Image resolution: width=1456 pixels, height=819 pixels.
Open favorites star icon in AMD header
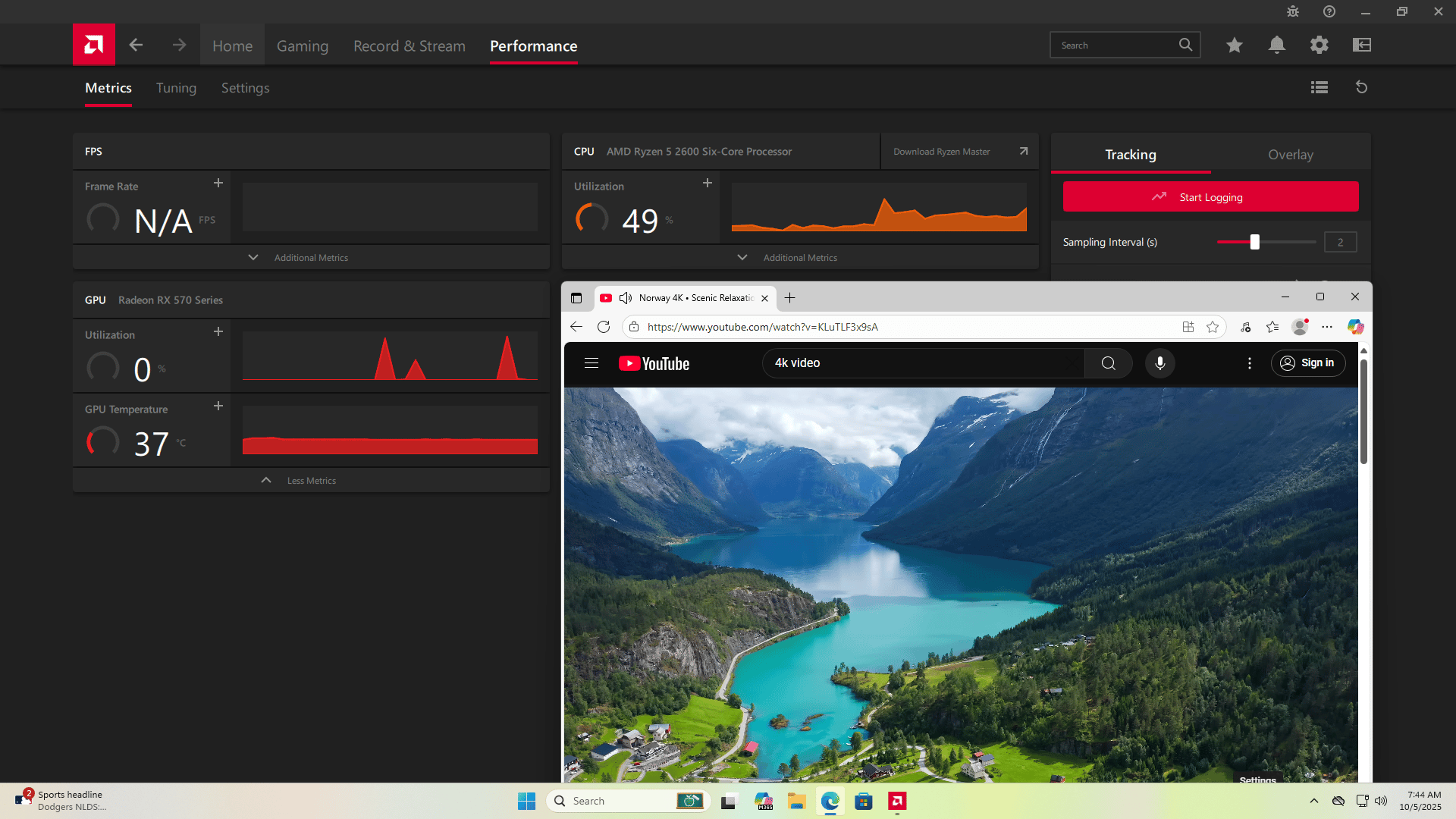click(x=1235, y=45)
